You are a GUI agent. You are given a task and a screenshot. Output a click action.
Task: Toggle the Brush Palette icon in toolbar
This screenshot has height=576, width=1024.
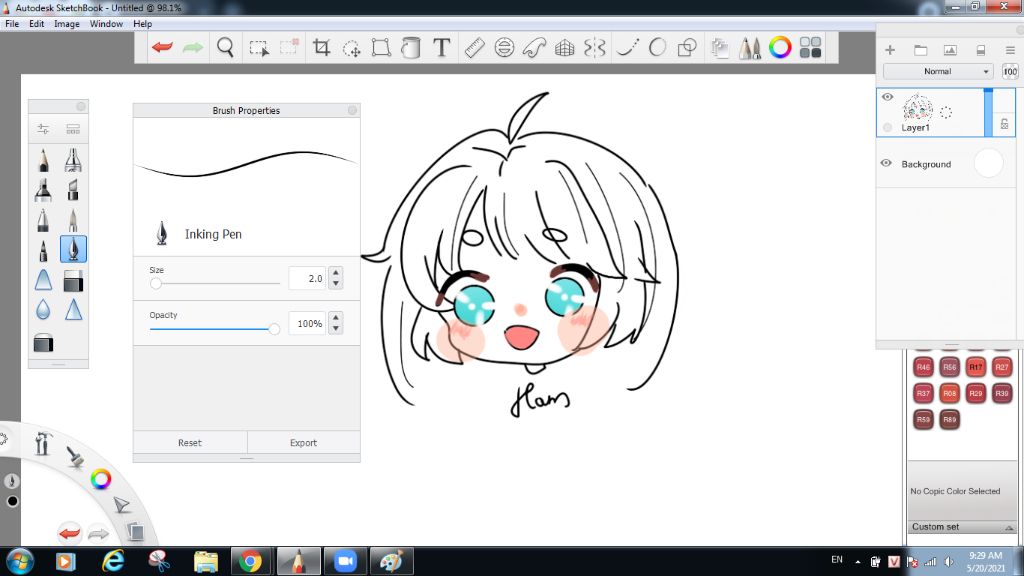click(750, 48)
